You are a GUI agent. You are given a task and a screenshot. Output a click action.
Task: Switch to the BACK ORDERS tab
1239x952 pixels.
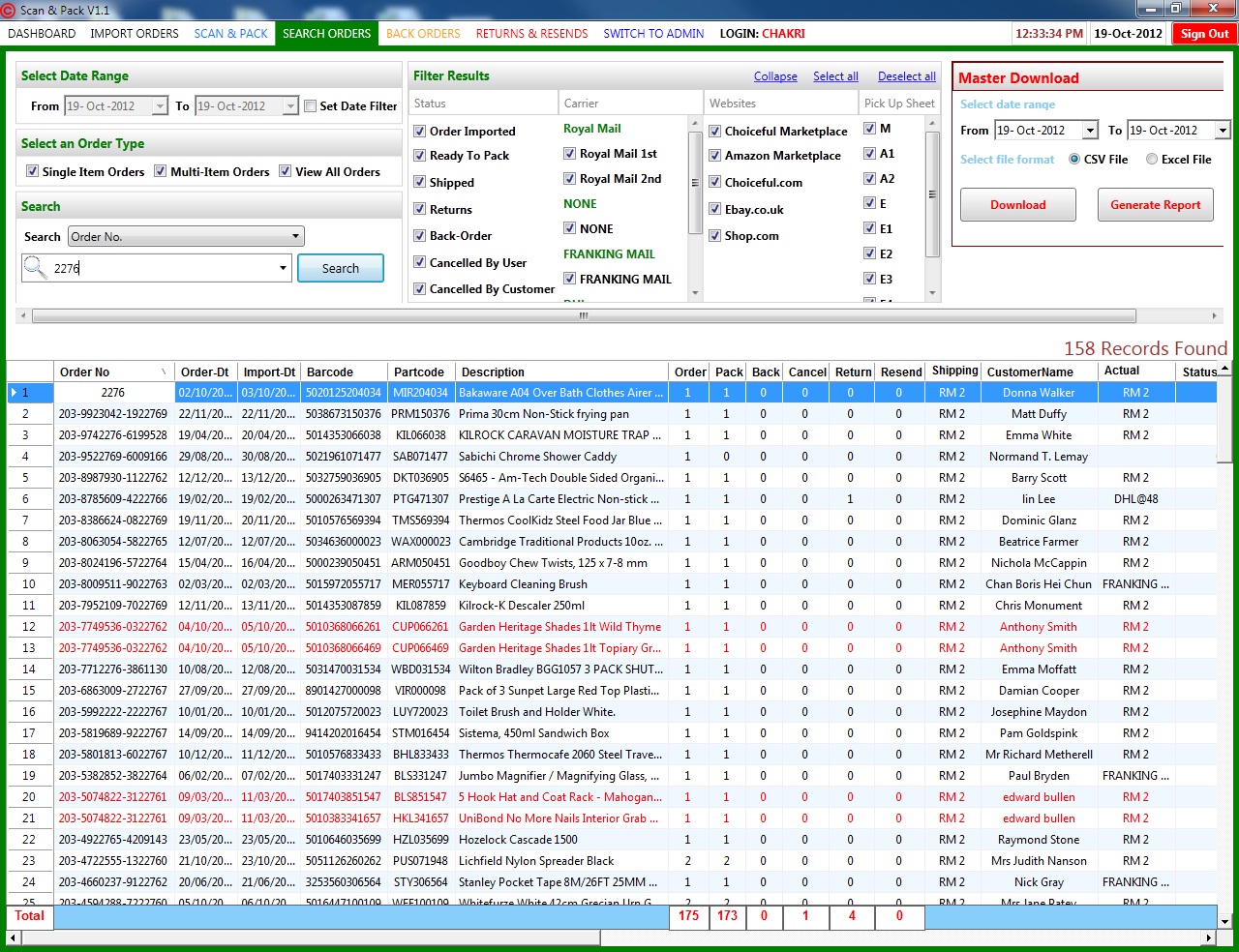coord(423,34)
